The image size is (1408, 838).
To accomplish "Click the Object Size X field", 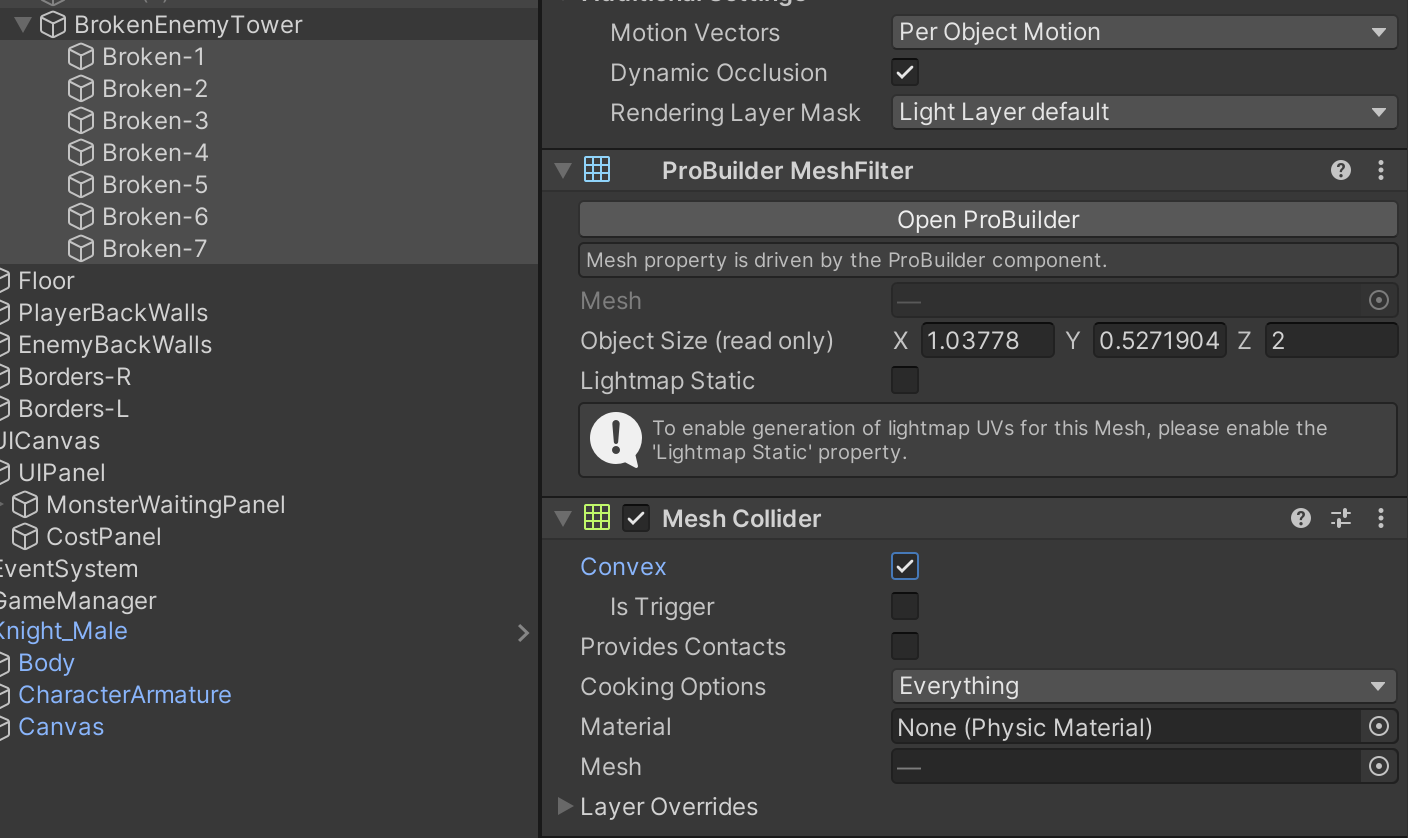I will click(987, 340).
